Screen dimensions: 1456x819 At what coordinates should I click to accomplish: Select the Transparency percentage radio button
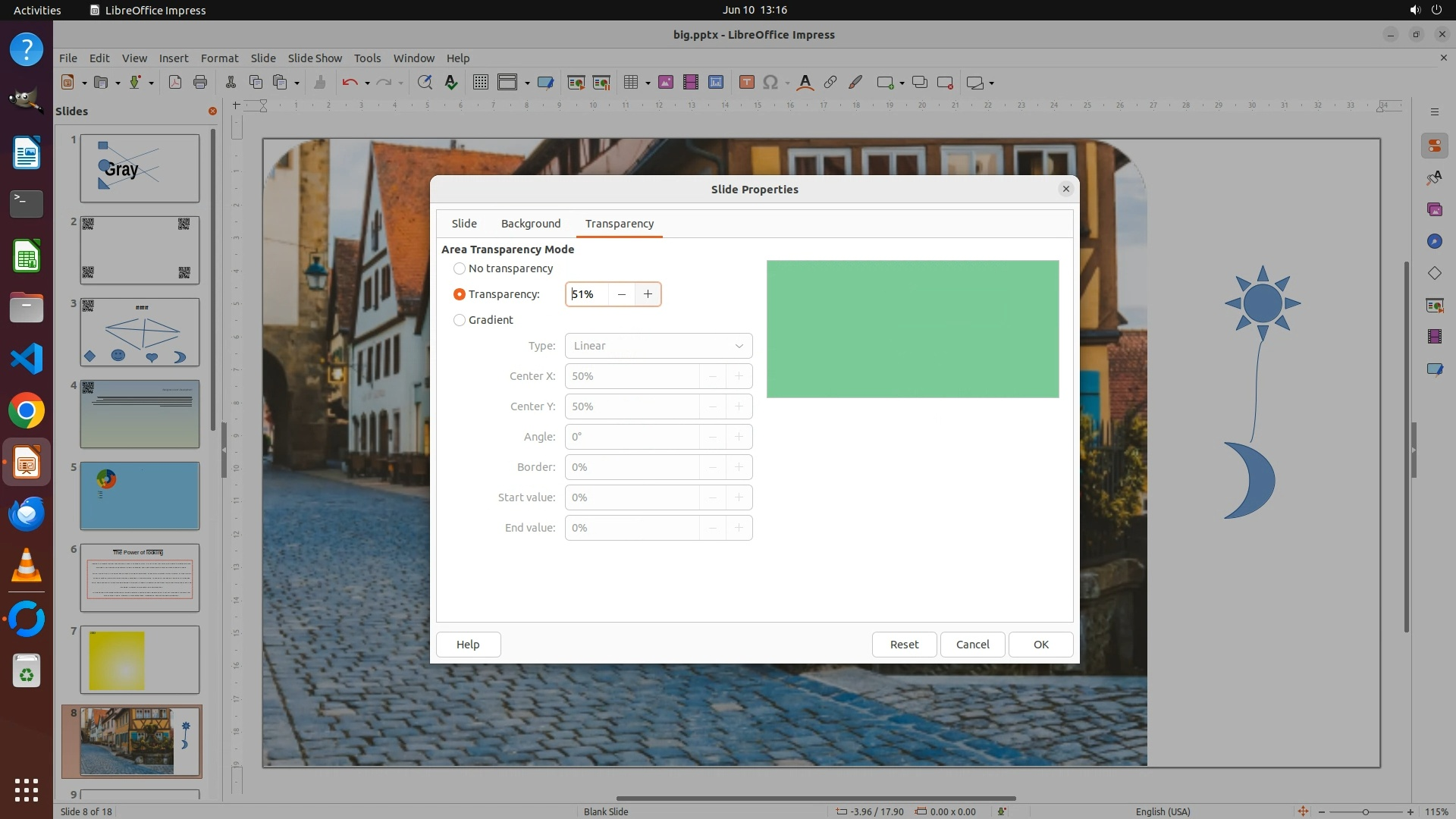pyautogui.click(x=460, y=294)
